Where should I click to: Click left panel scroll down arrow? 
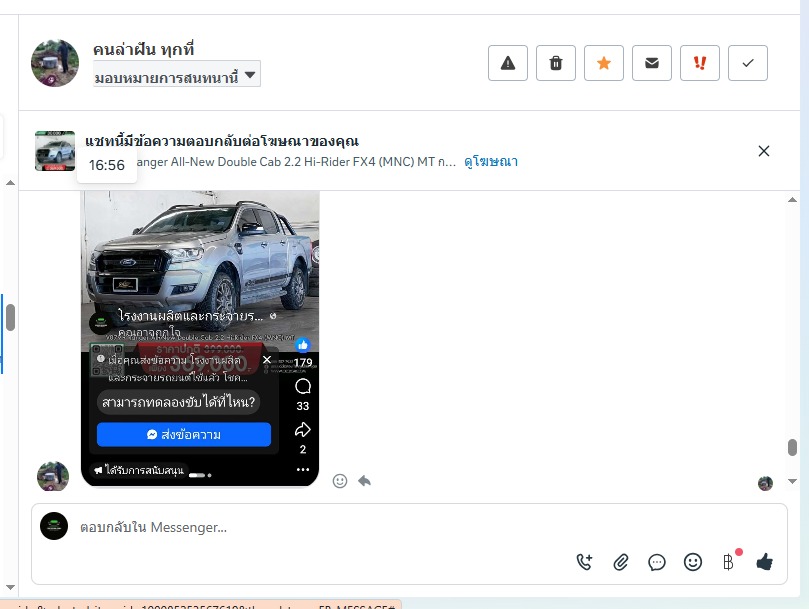[x=10, y=587]
